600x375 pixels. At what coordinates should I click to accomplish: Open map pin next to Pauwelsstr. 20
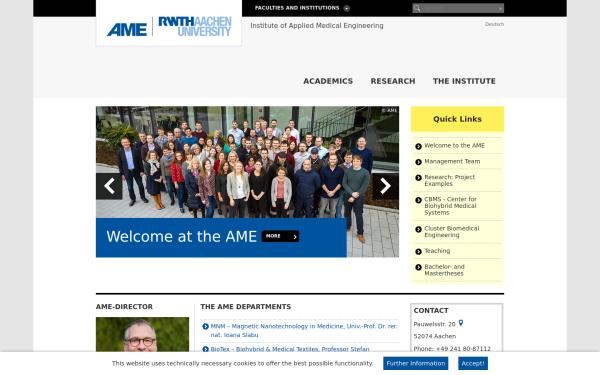tap(461, 323)
